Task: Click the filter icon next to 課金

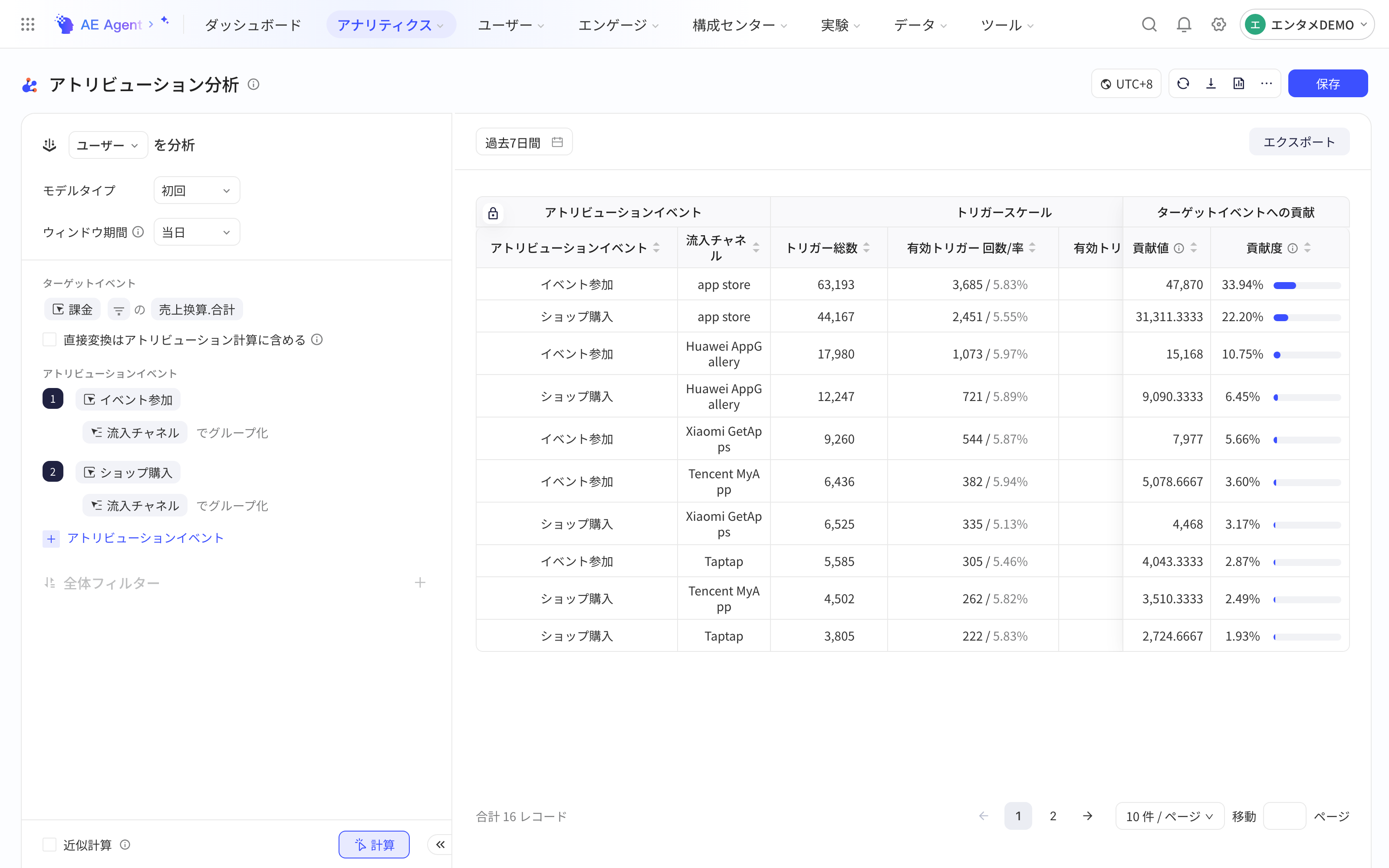Action: click(x=118, y=310)
